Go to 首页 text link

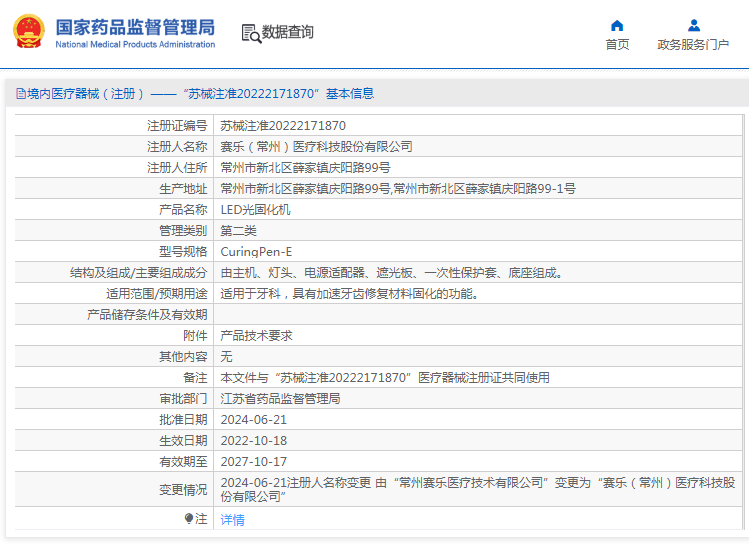coord(617,44)
